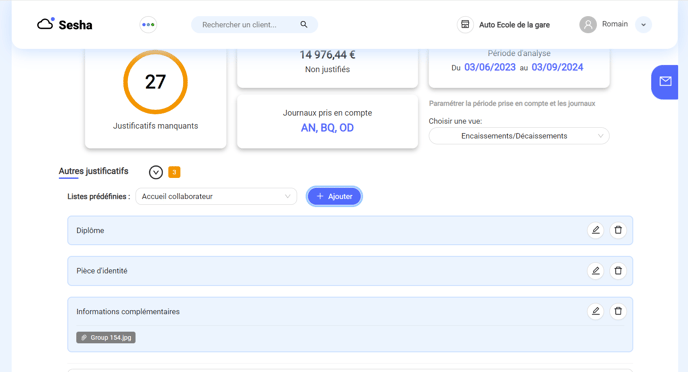Expand the user menu chevron next to Romain
The width and height of the screenshot is (688, 372).
[643, 25]
